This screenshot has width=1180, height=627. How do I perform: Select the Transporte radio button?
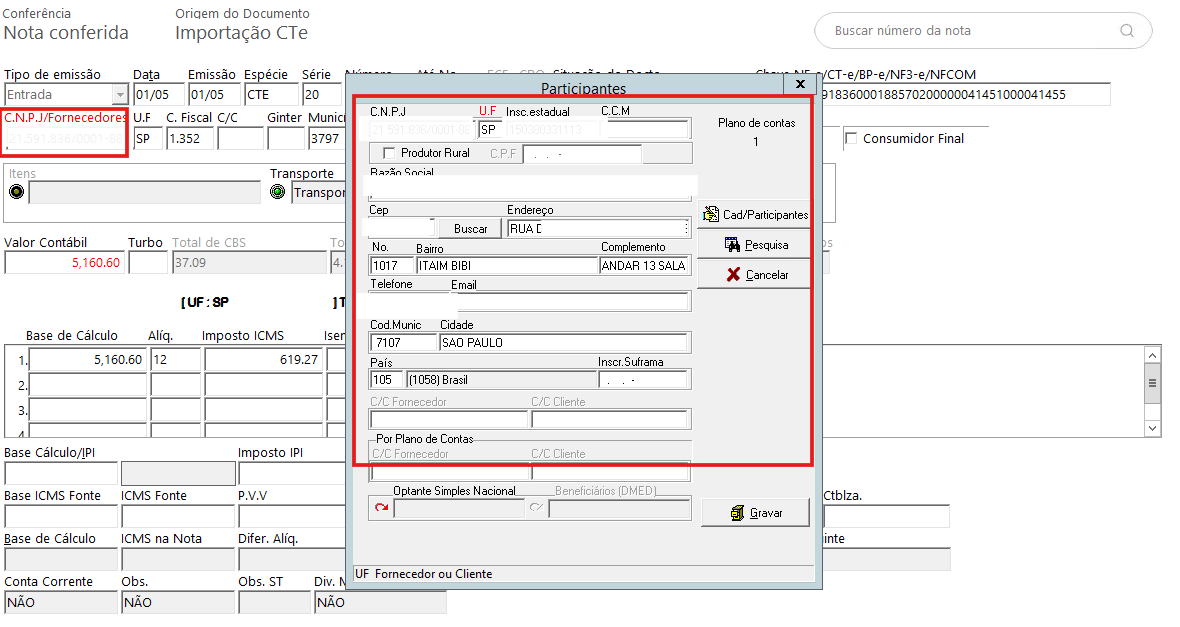click(278, 192)
